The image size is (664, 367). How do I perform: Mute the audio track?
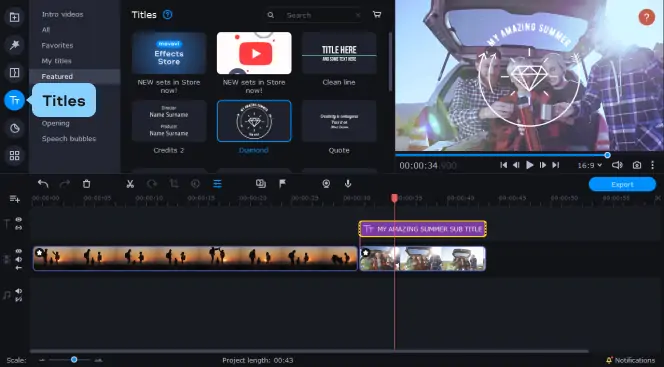pos(19,291)
